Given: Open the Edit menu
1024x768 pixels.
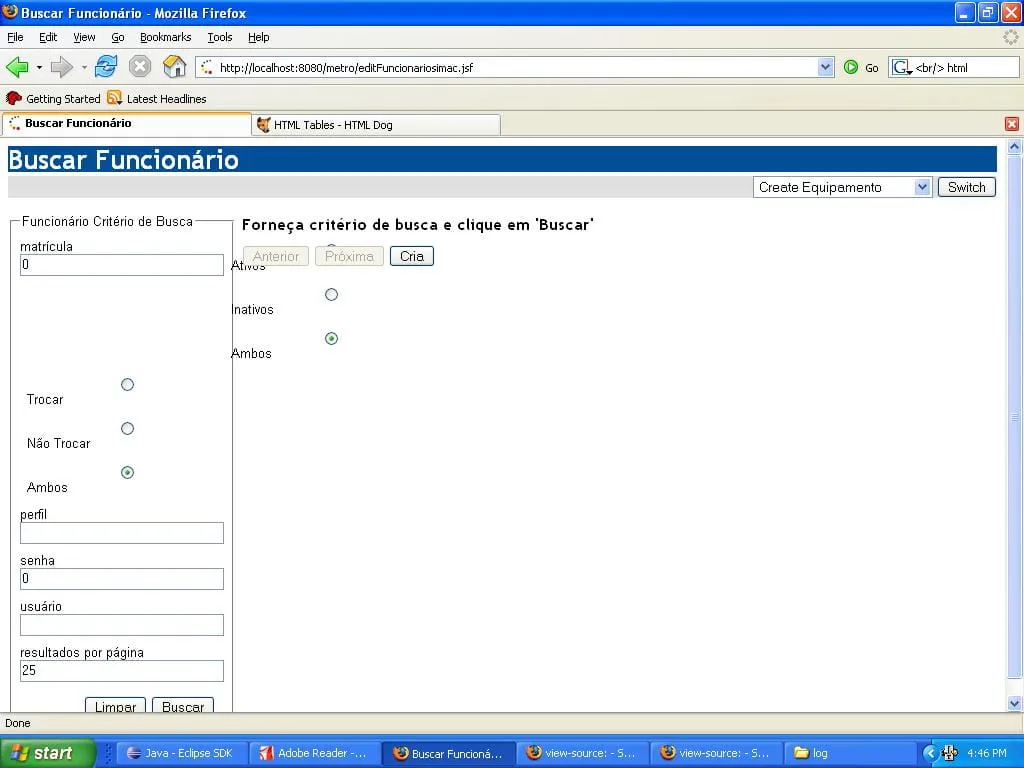Looking at the screenshot, I should [48, 37].
